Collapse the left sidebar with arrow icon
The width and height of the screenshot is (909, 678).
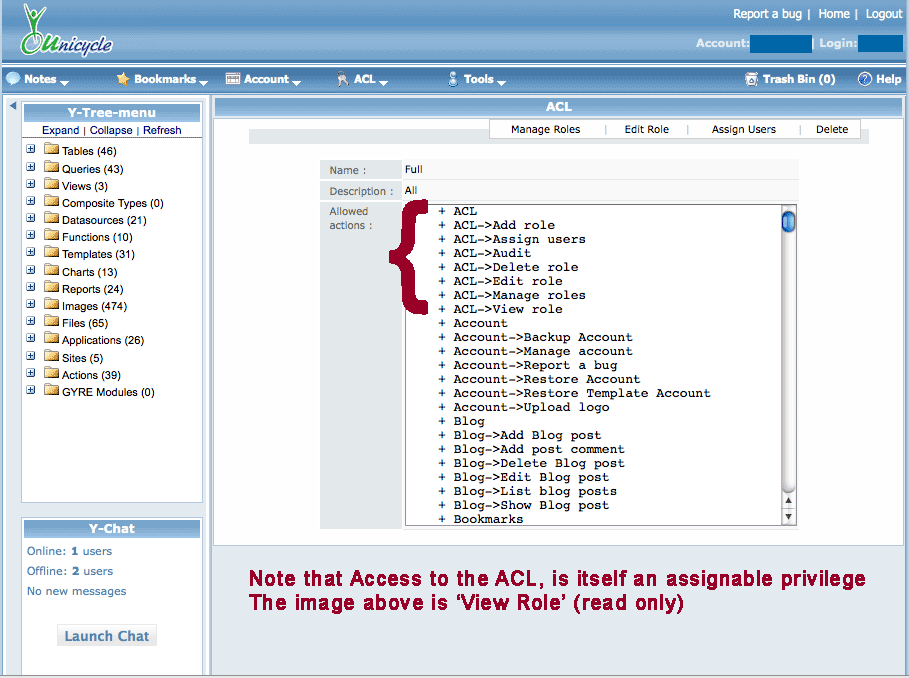point(12,106)
